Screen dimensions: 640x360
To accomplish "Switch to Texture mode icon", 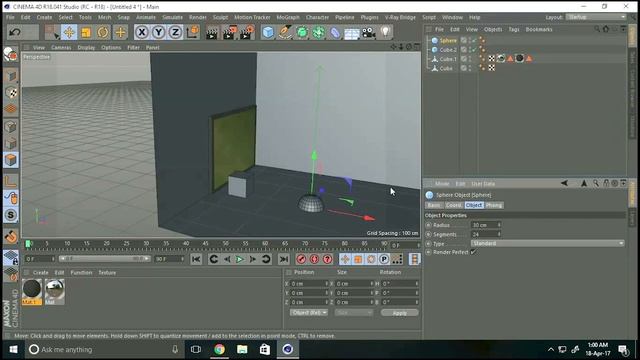I will click(x=11, y=93).
